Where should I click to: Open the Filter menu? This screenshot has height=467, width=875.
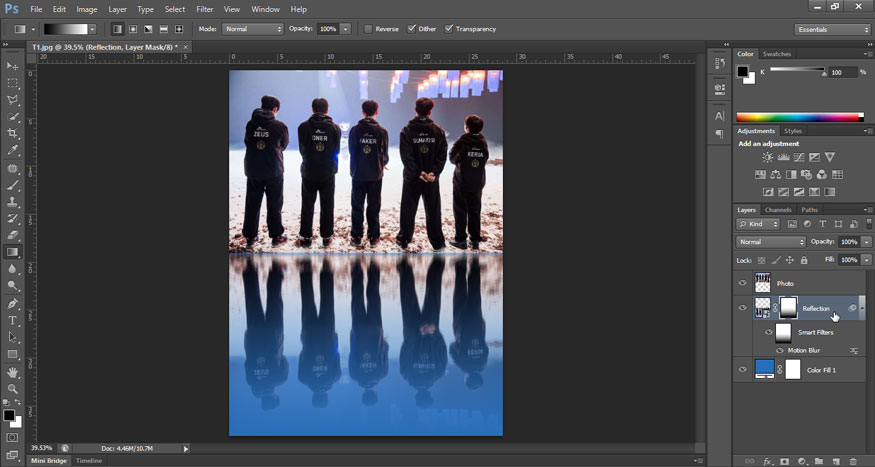(205, 9)
